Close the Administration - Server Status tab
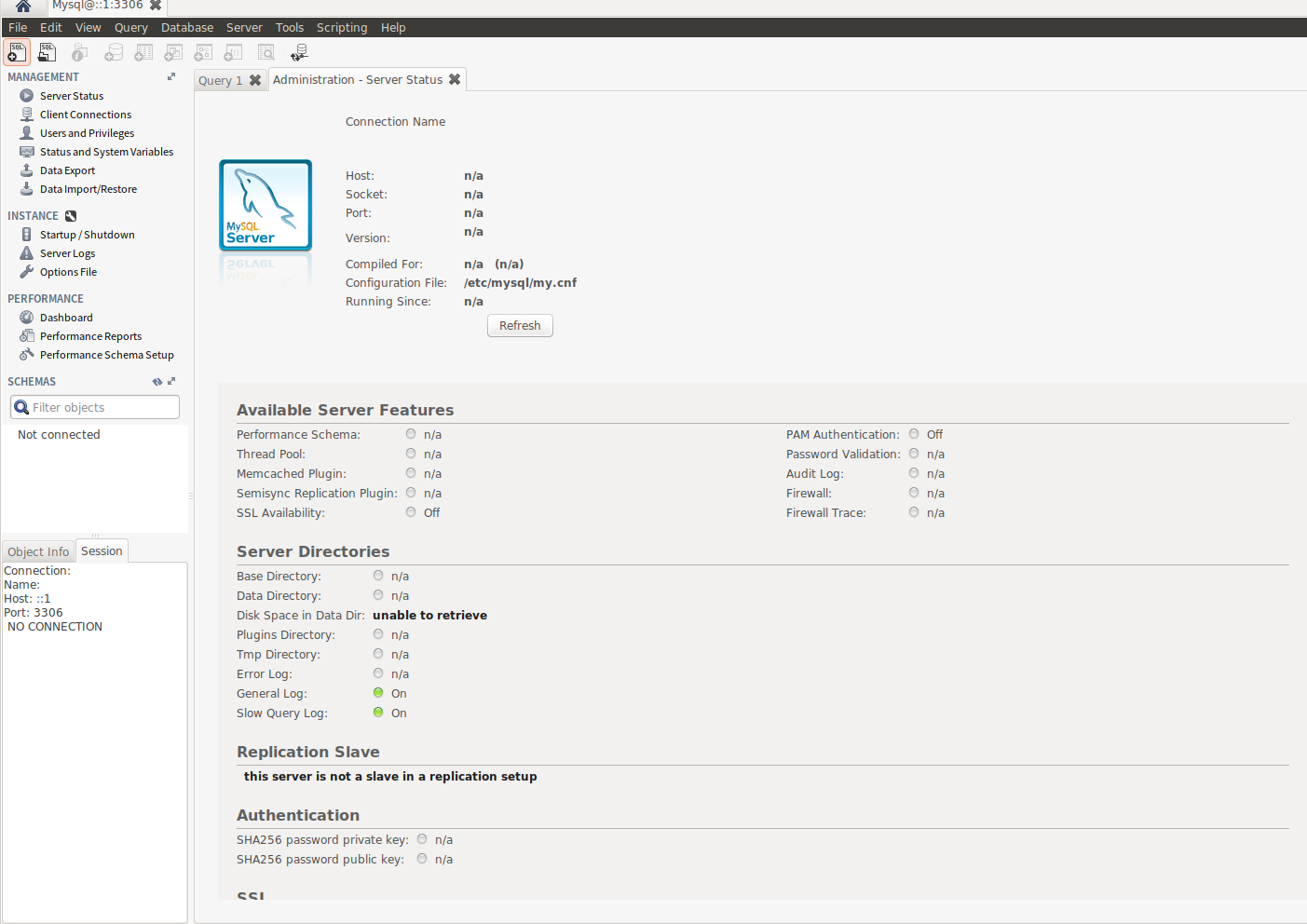This screenshot has width=1307, height=924. (x=455, y=80)
